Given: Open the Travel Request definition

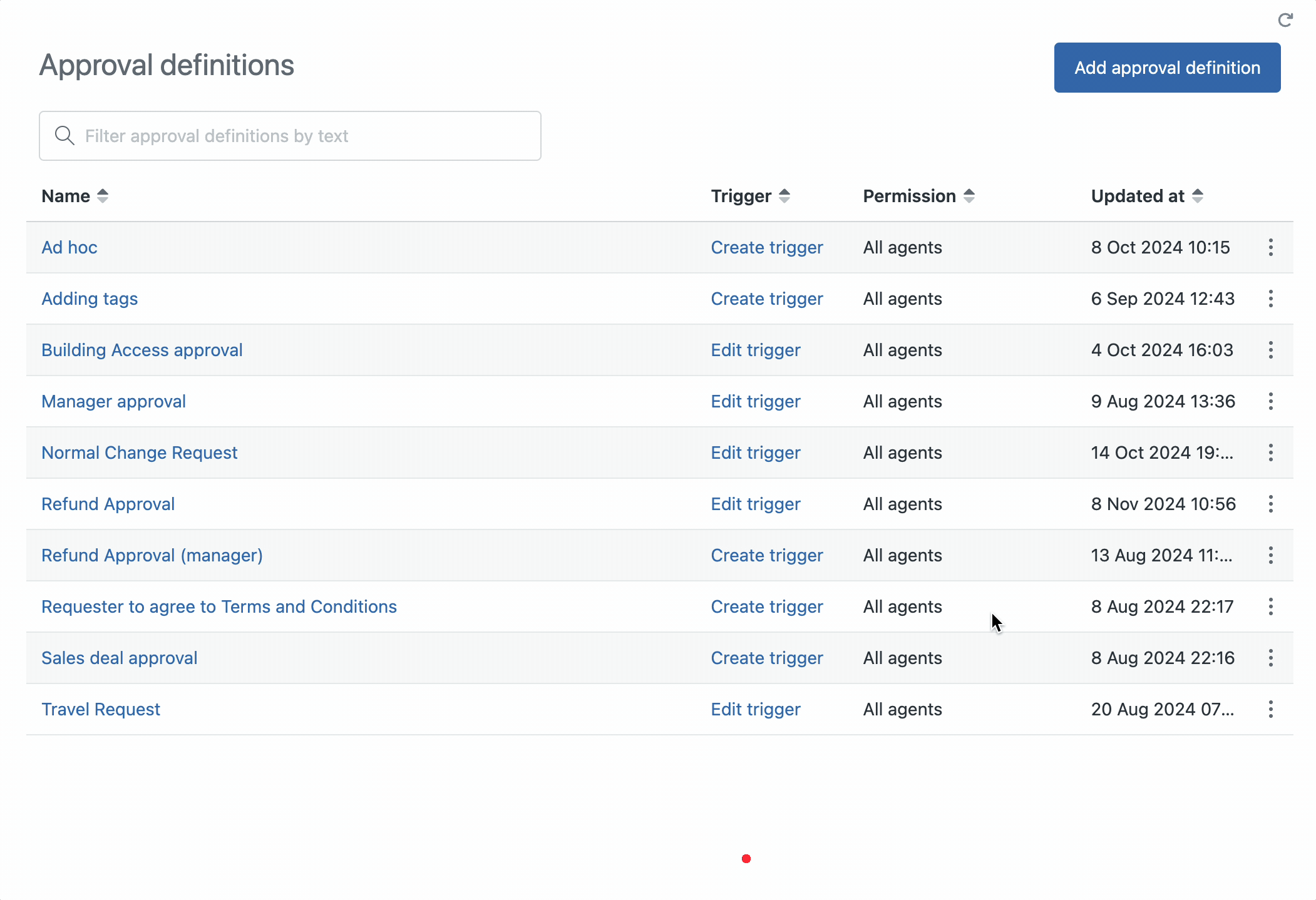Looking at the screenshot, I should click(x=101, y=709).
